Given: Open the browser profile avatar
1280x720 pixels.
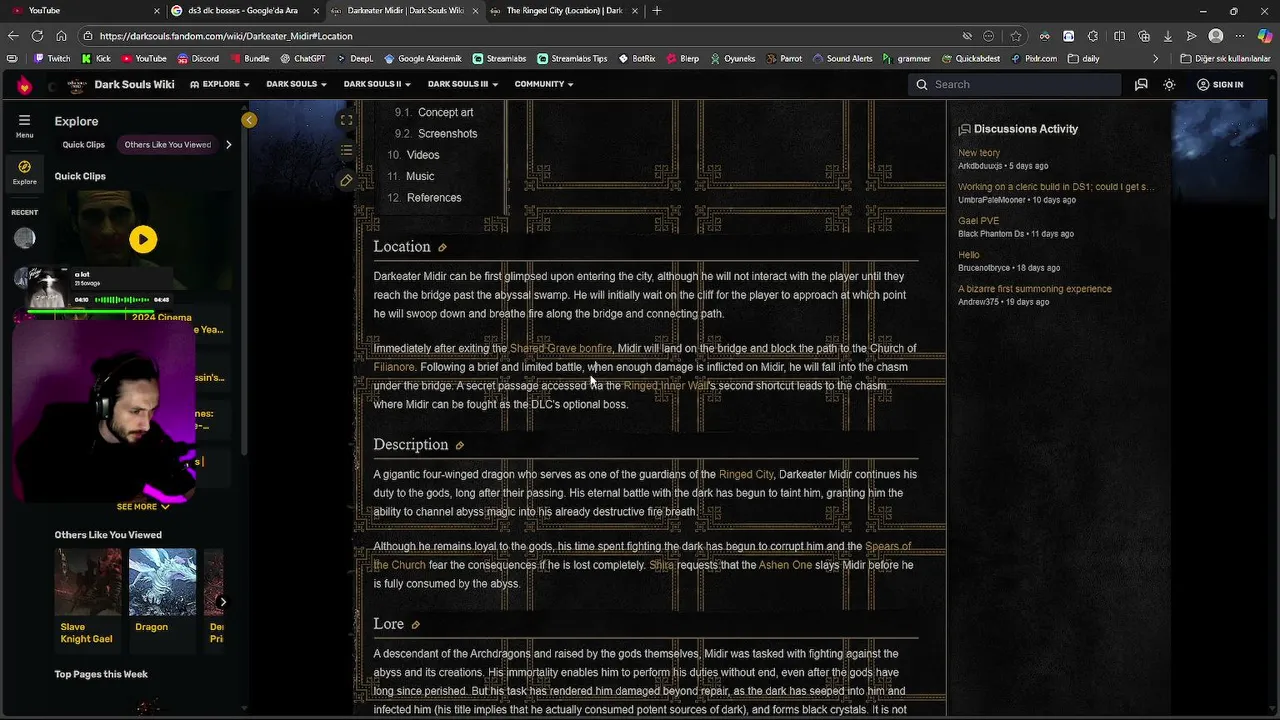Looking at the screenshot, I should coord(1216,36).
